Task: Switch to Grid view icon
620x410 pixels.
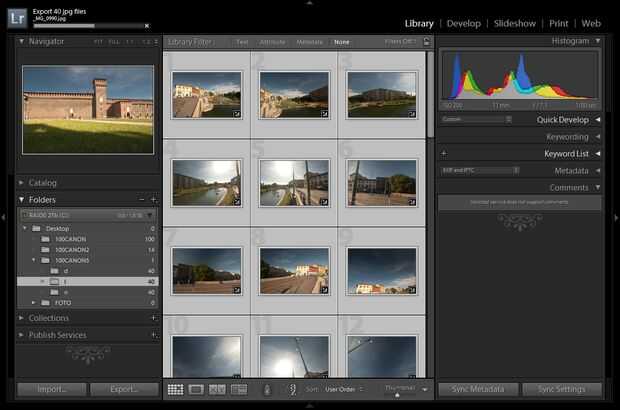Action: pyautogui.click(x=176, y=389)
